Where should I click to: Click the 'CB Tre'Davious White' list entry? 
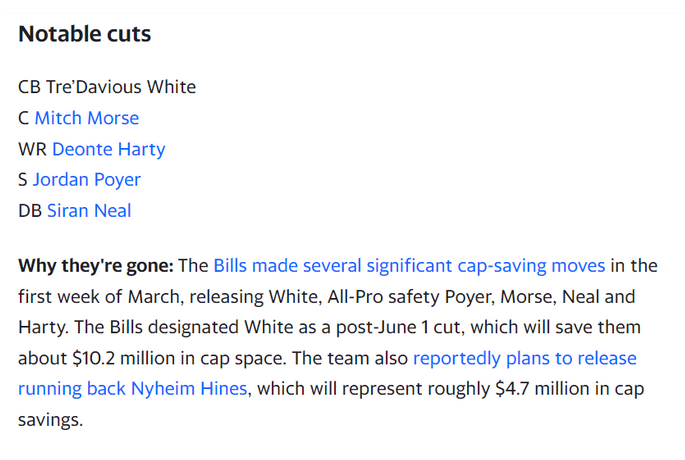point(107,87)
